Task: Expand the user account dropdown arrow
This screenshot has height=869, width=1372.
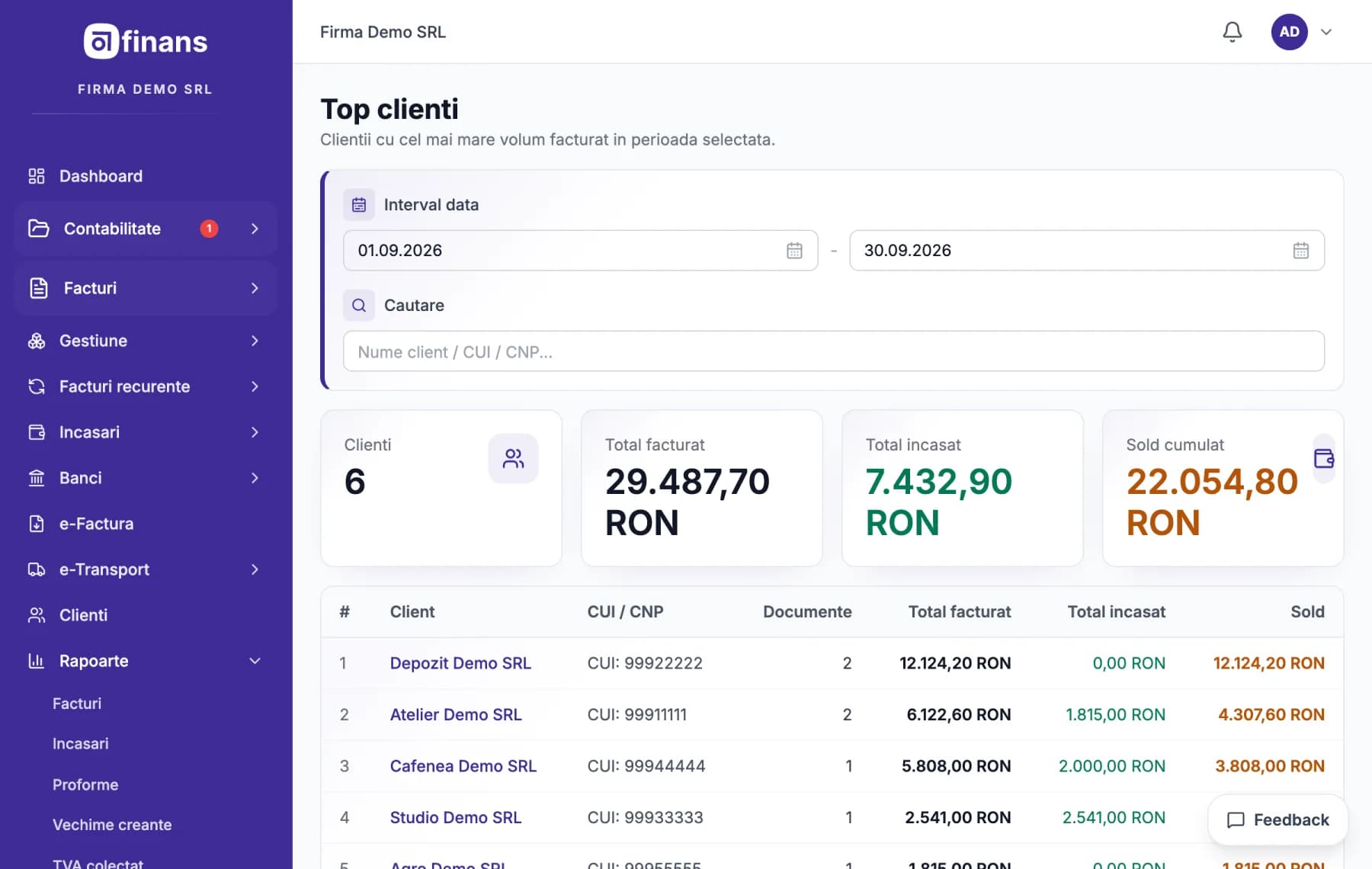Action: pos(1326,32)
